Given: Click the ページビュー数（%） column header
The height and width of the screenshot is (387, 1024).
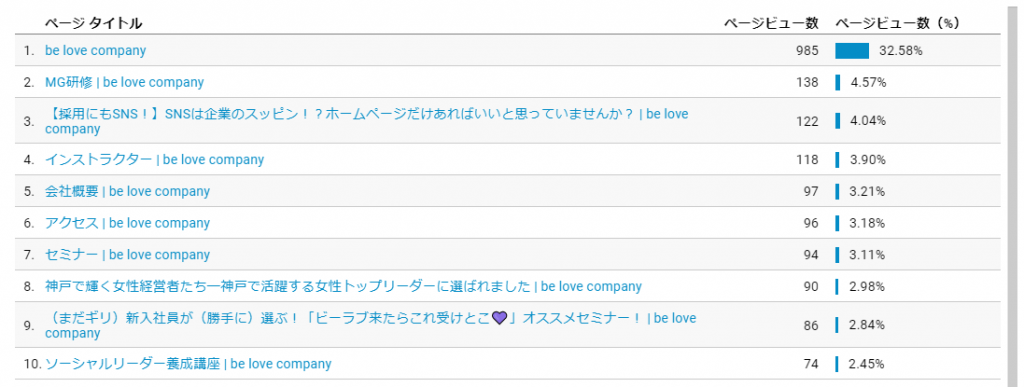Looking at the screenshot, I should pos(897,23).
